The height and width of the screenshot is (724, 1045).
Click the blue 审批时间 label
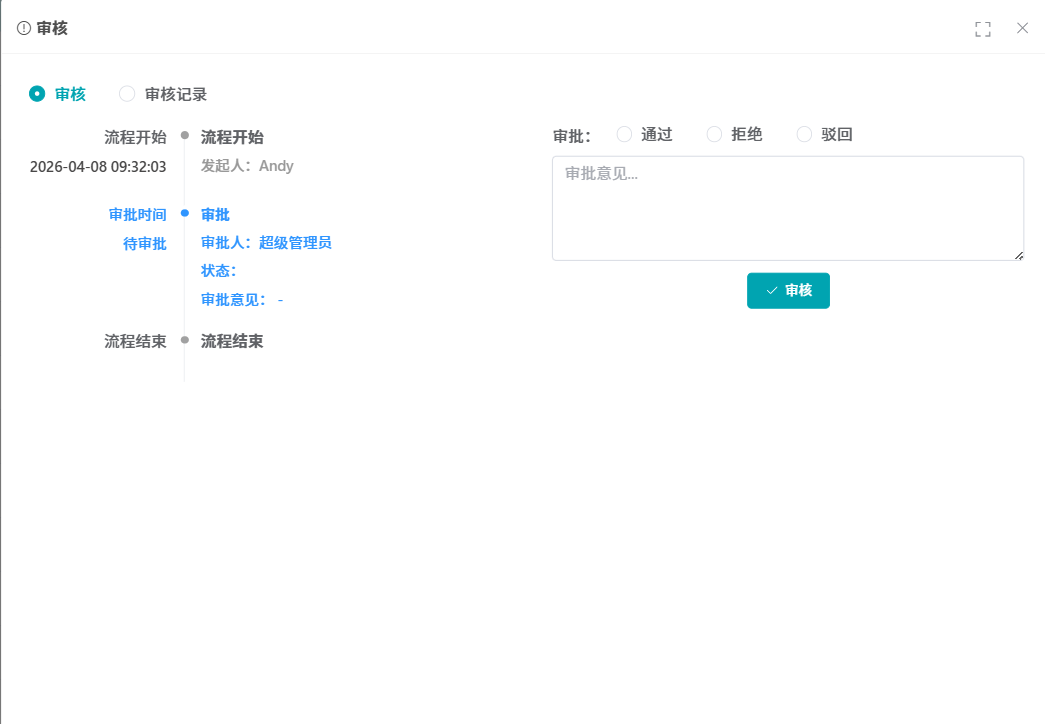pos(138,215)
